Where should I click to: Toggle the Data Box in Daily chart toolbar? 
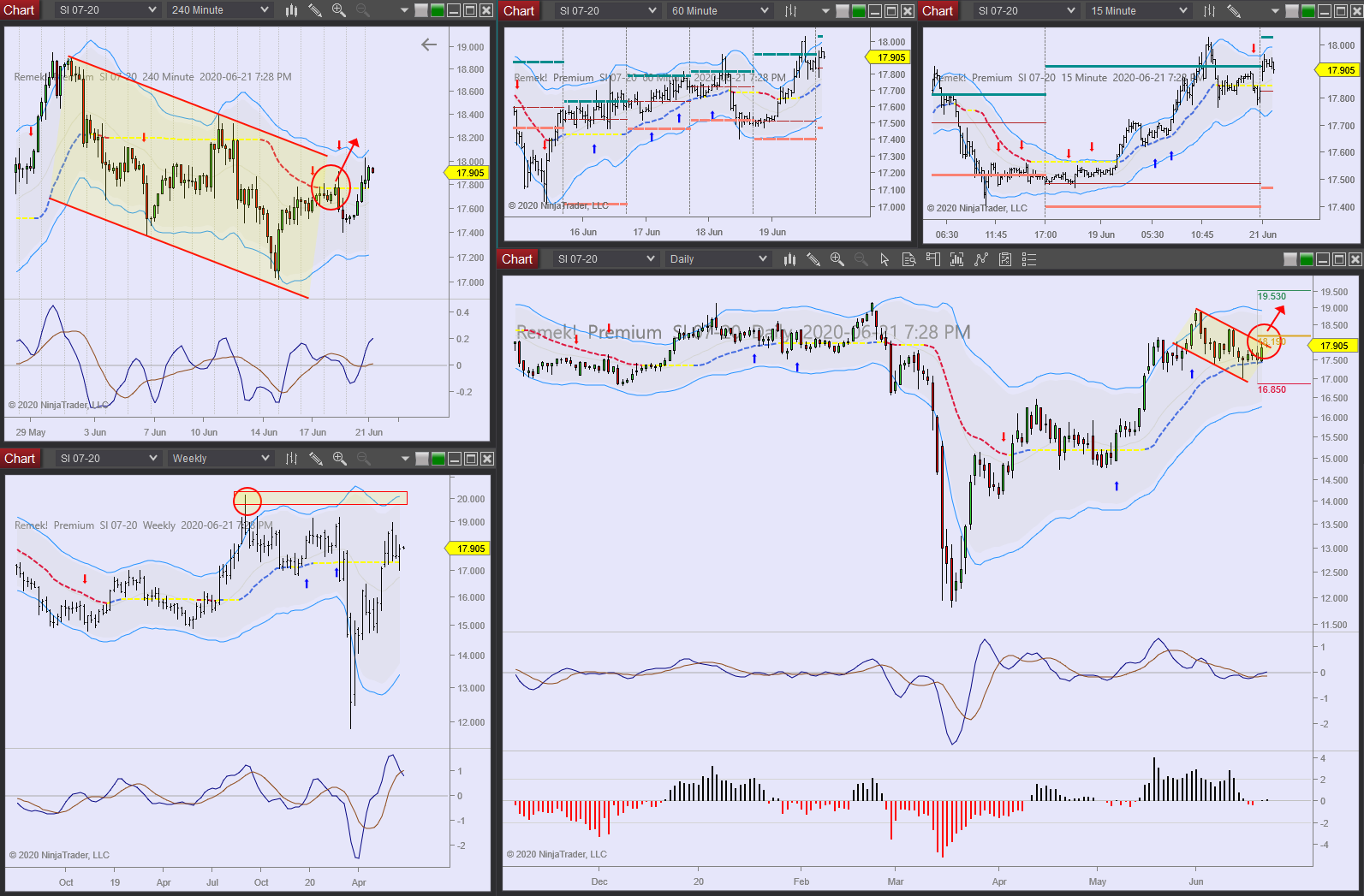point(909,259)
